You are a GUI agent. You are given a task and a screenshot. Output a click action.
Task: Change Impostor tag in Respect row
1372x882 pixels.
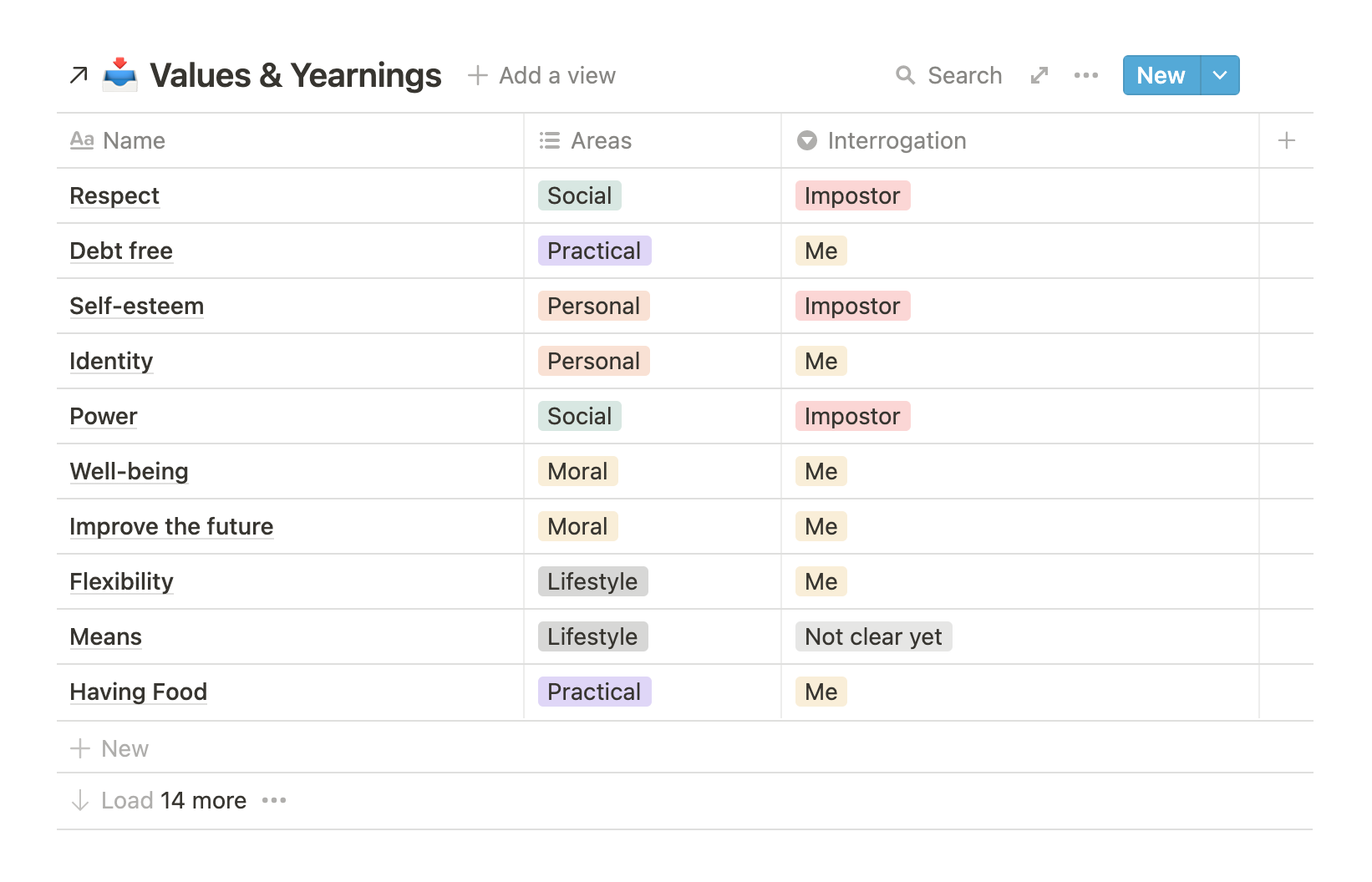point(852,195)
